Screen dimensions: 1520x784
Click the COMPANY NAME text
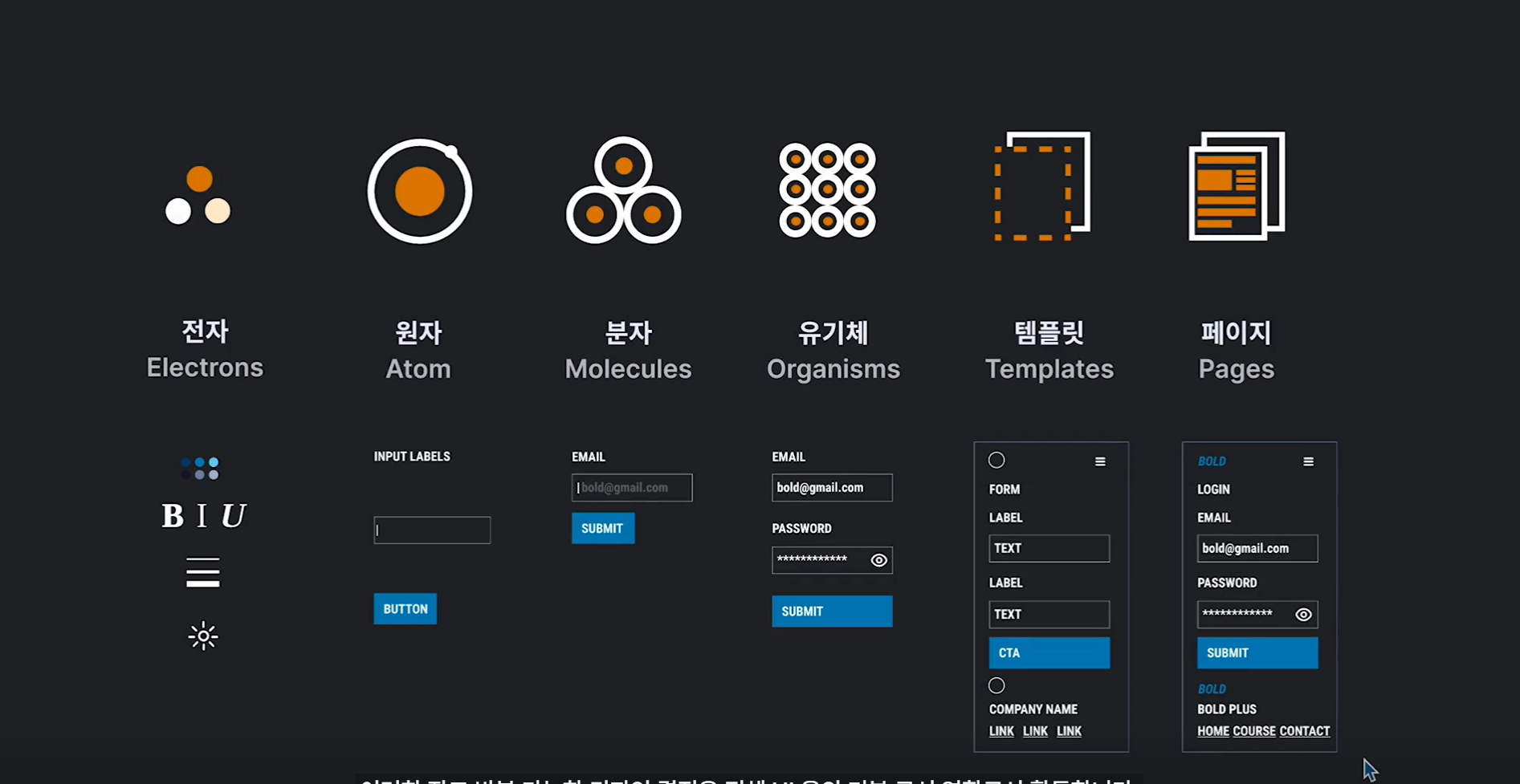[1033, 709]
